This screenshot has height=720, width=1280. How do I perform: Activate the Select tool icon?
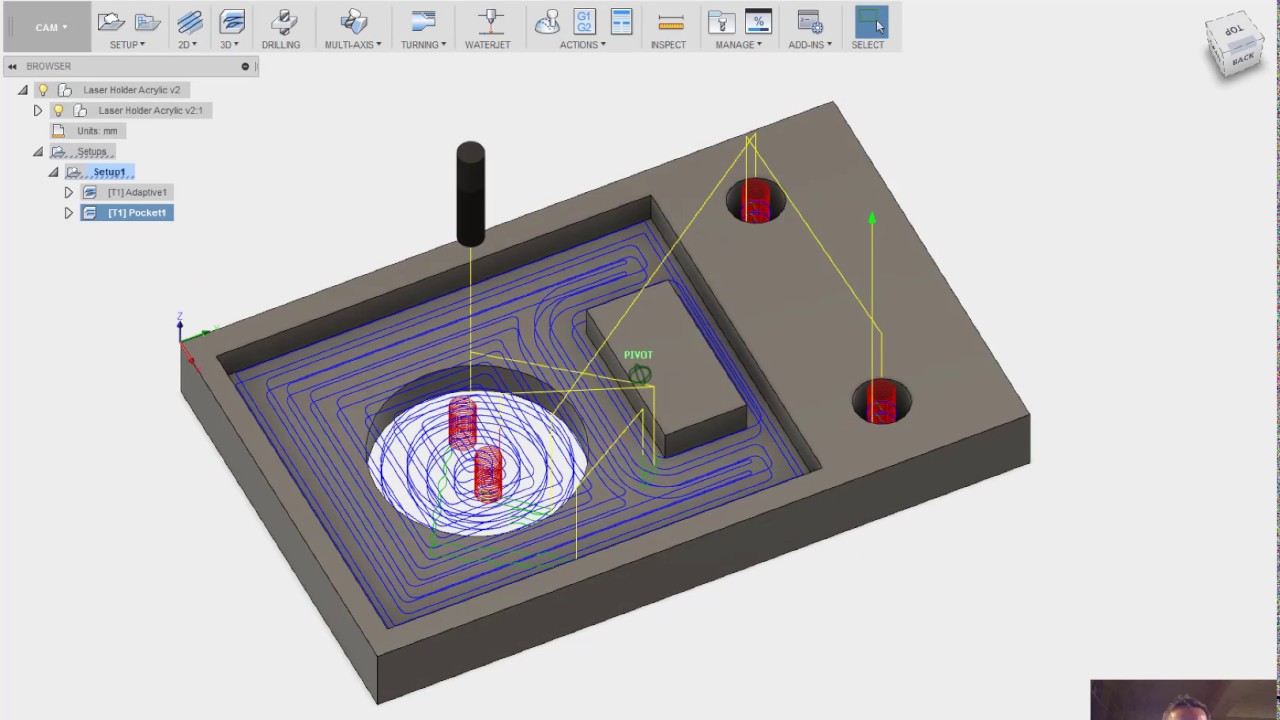869,22
